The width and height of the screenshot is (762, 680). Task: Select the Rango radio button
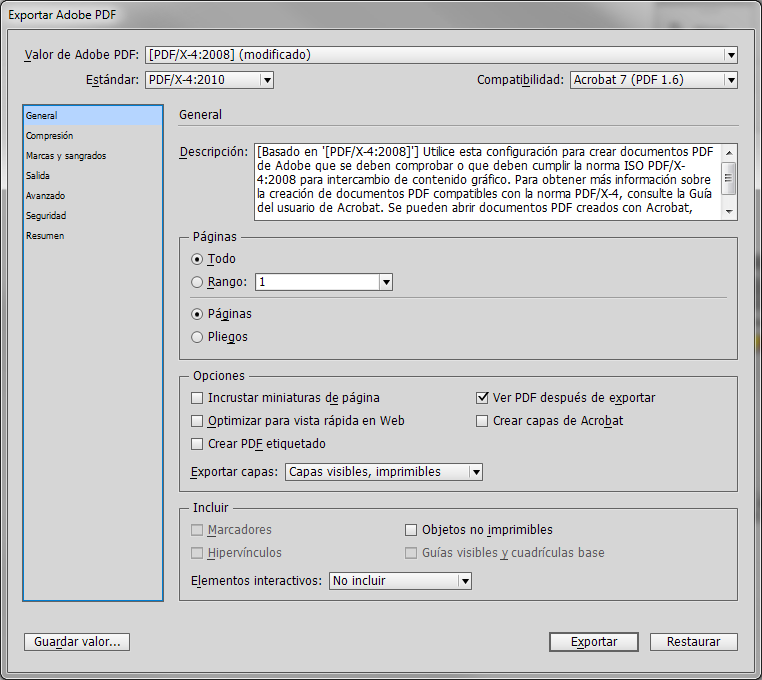pos(197,283)
